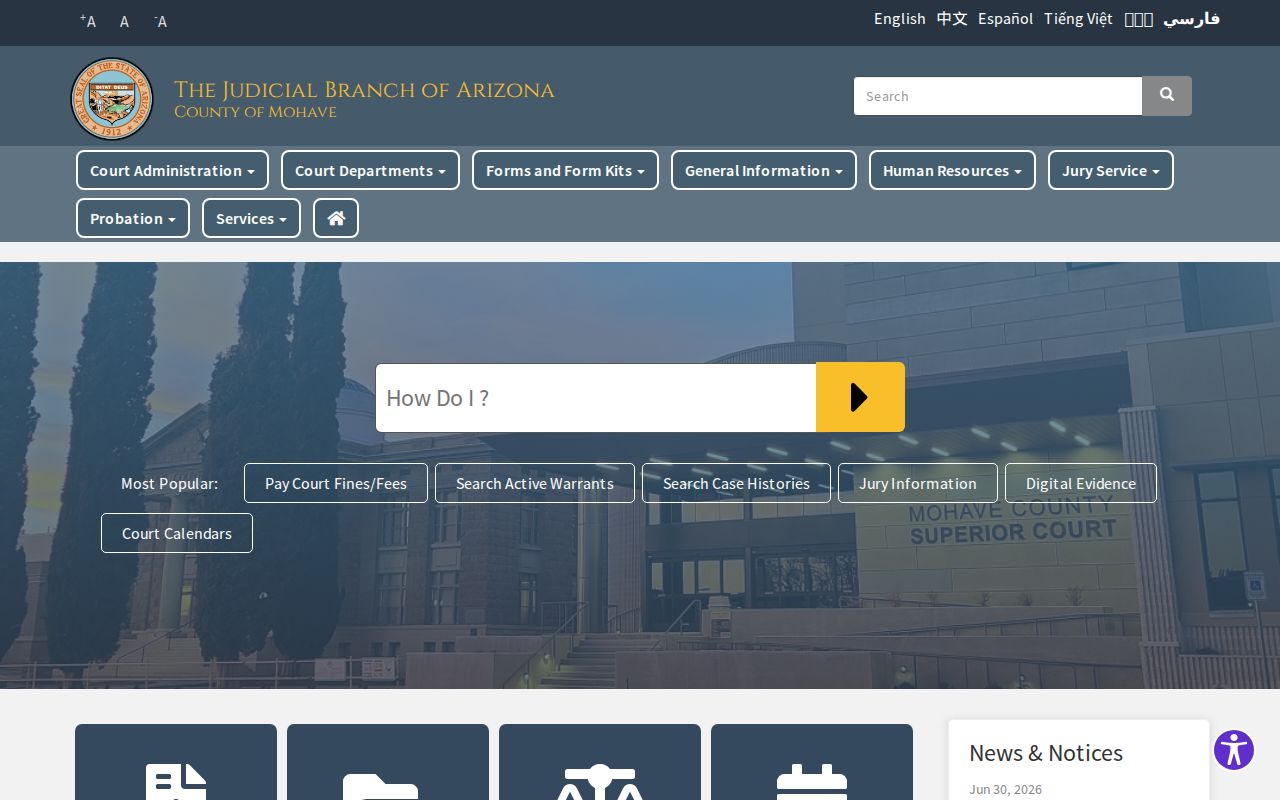Viewport: 1280px width, 800px height.
Task: Increase font size with +A
Action: (x=88, y=21)
